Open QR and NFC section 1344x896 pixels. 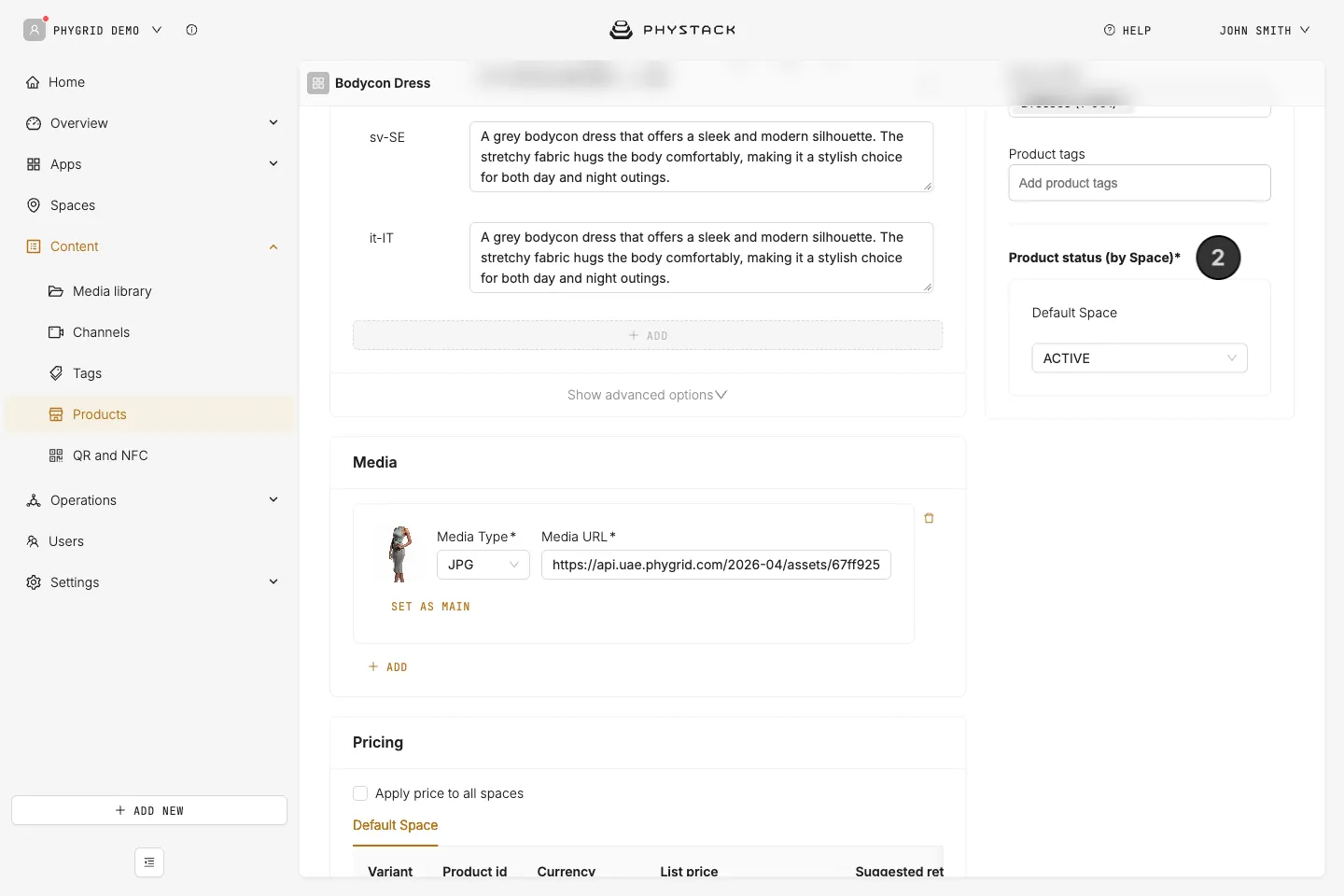(x=110, y=455)
